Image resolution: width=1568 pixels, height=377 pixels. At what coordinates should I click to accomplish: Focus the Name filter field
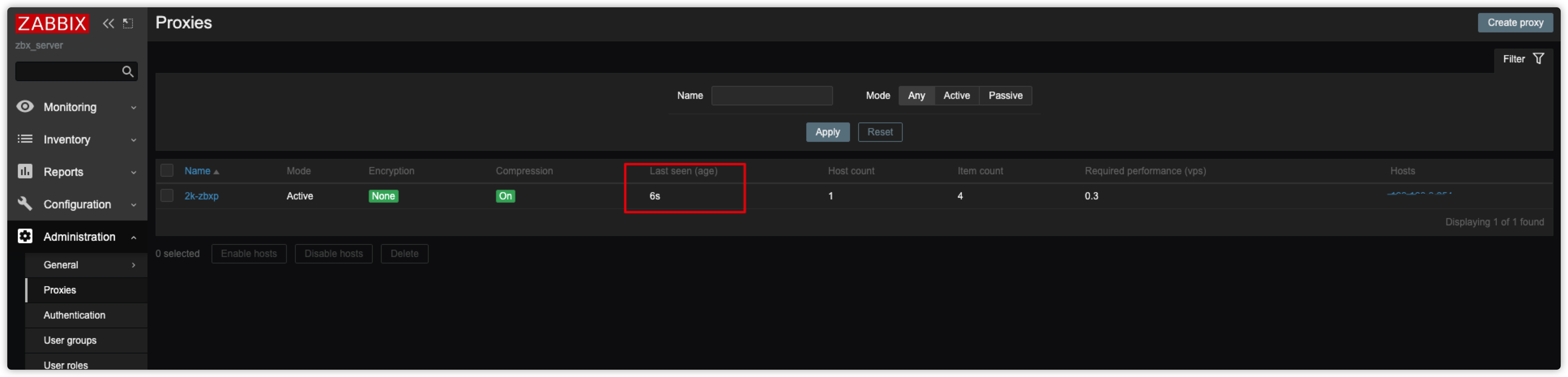(772, 96)
